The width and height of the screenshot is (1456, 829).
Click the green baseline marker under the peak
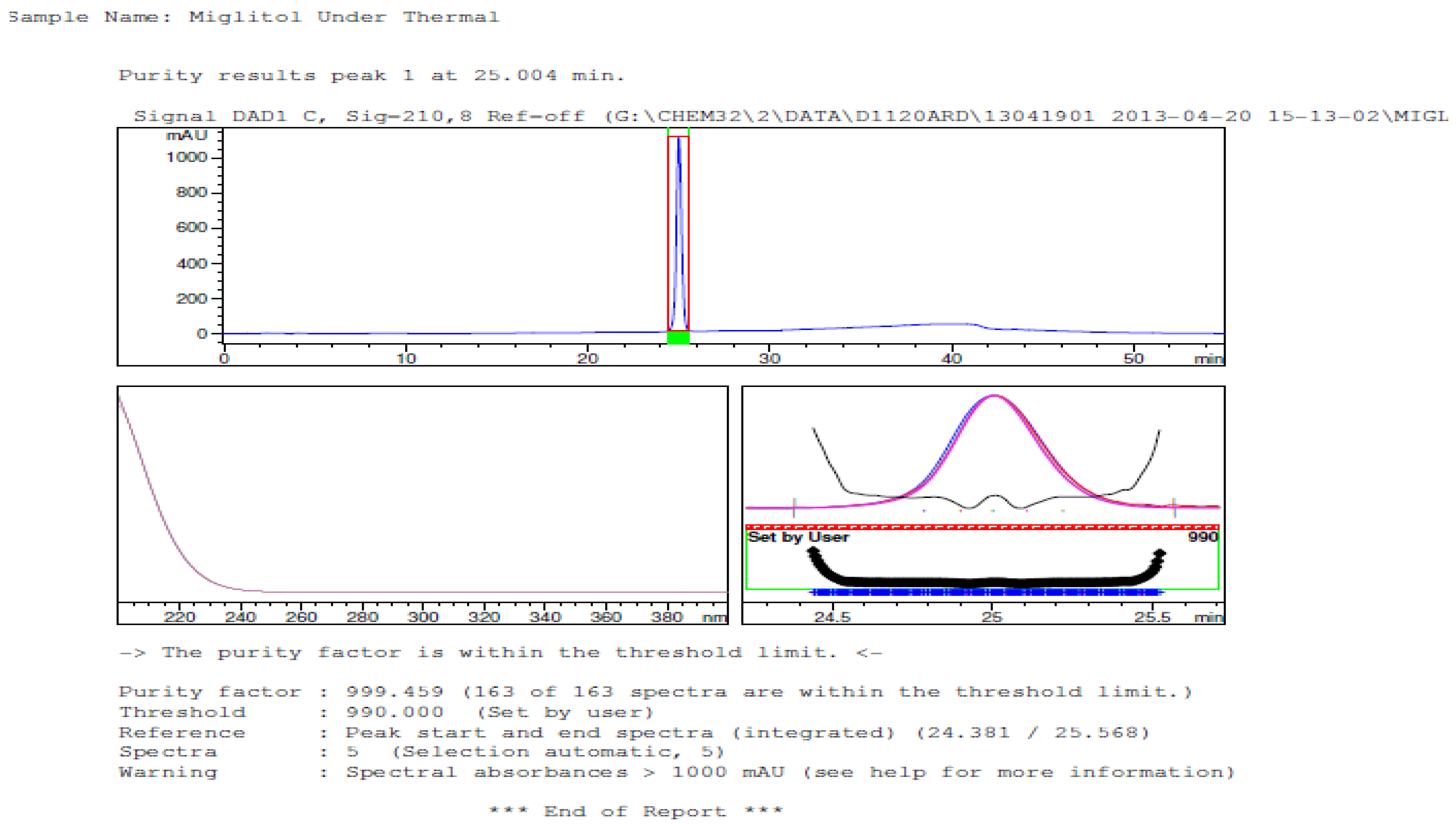[678, 338]
